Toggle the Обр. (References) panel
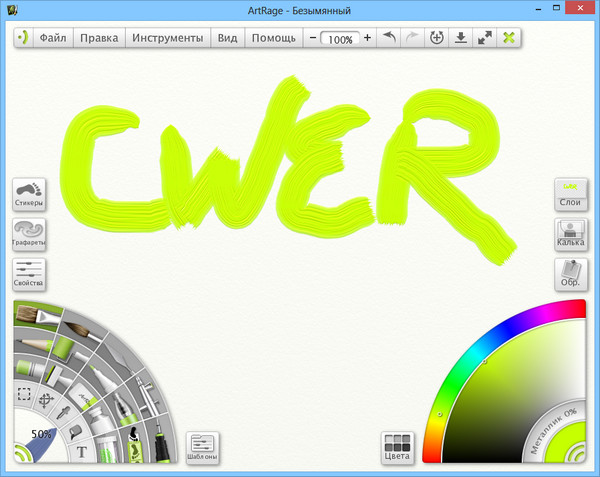The width and height of the screenshot is (600, 477). [x=570, y=274]
